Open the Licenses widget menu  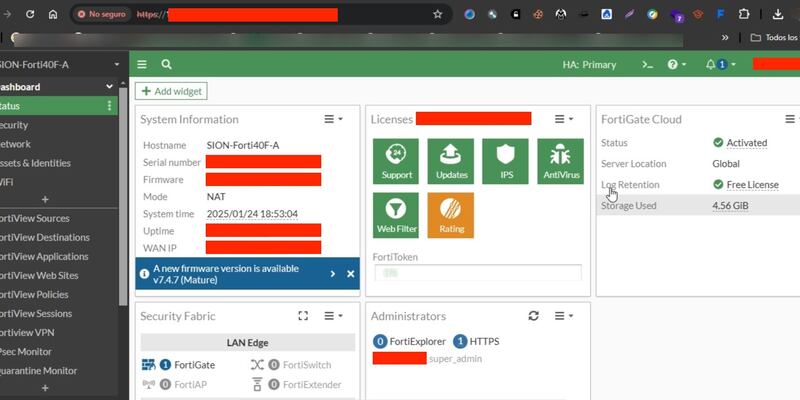click(564, 119)
